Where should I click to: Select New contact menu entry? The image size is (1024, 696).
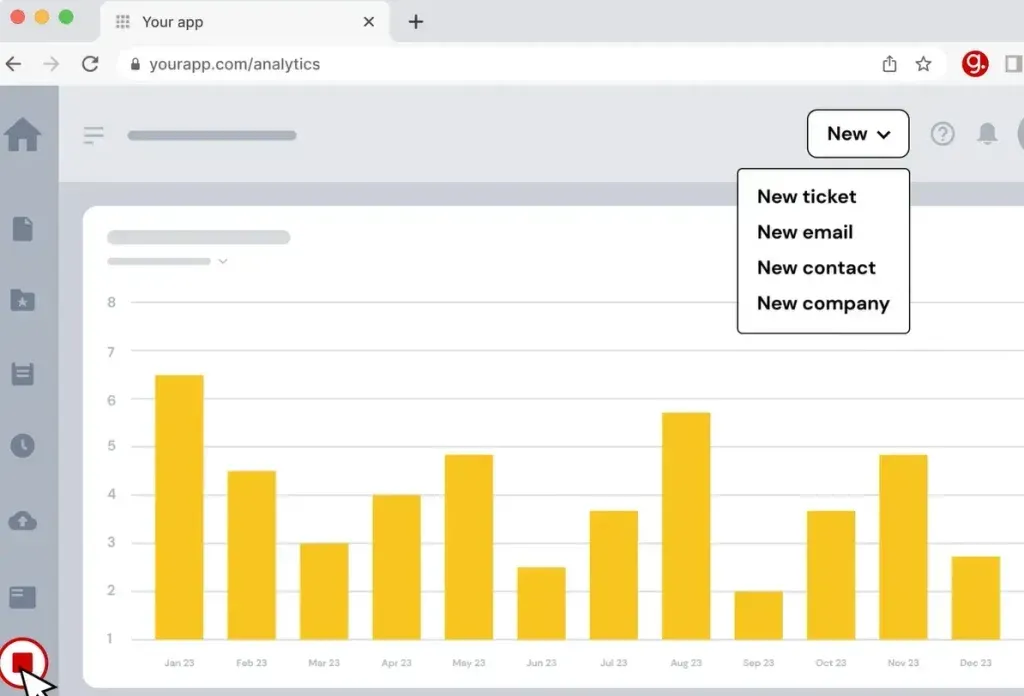tap(816, 268)
